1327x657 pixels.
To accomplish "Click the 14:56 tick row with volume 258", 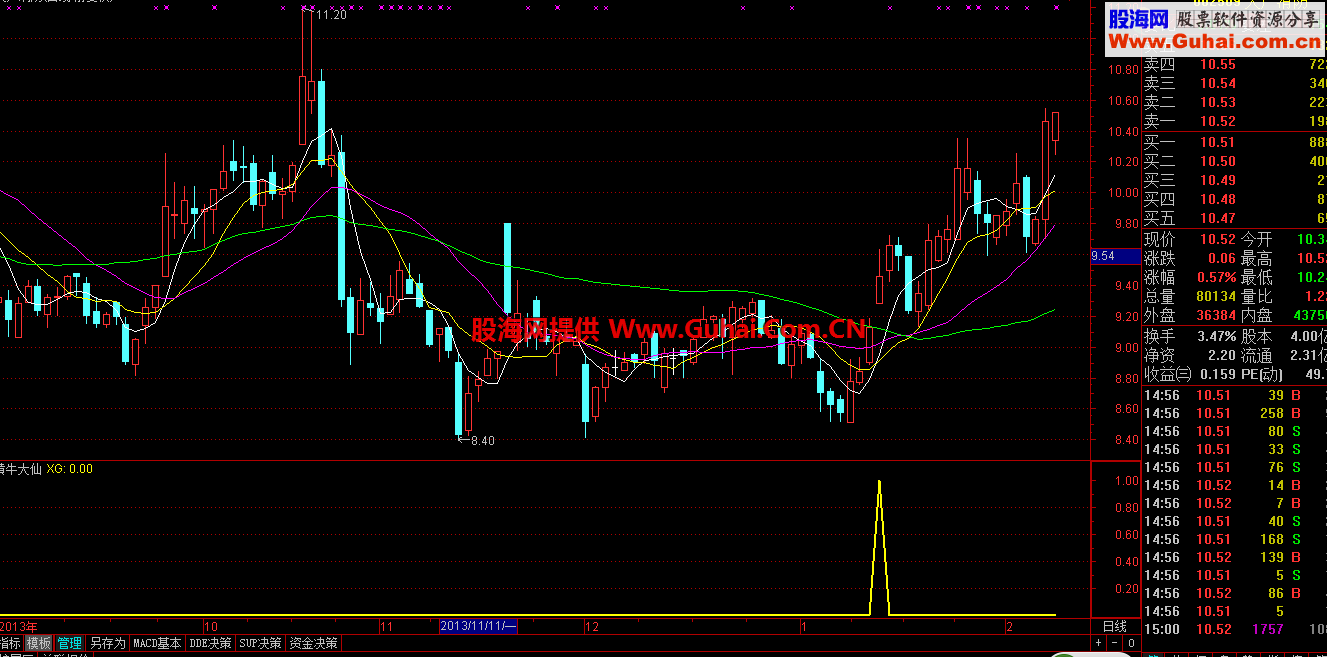I will [1235, 413].
